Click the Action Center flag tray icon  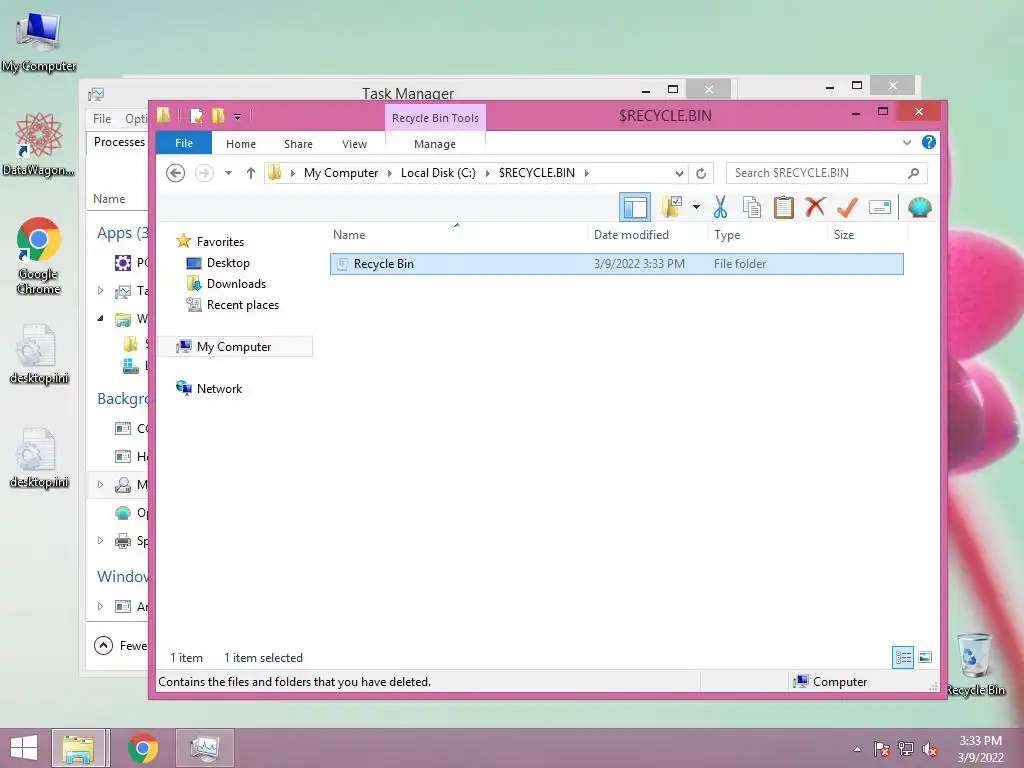click(882, 749)
